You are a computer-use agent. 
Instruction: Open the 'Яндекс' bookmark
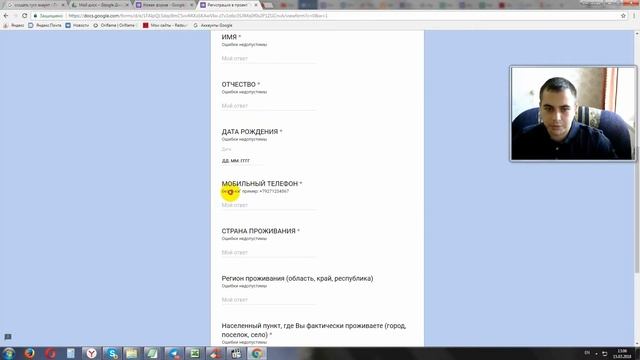pyautogui.click(x=14, y=25)
